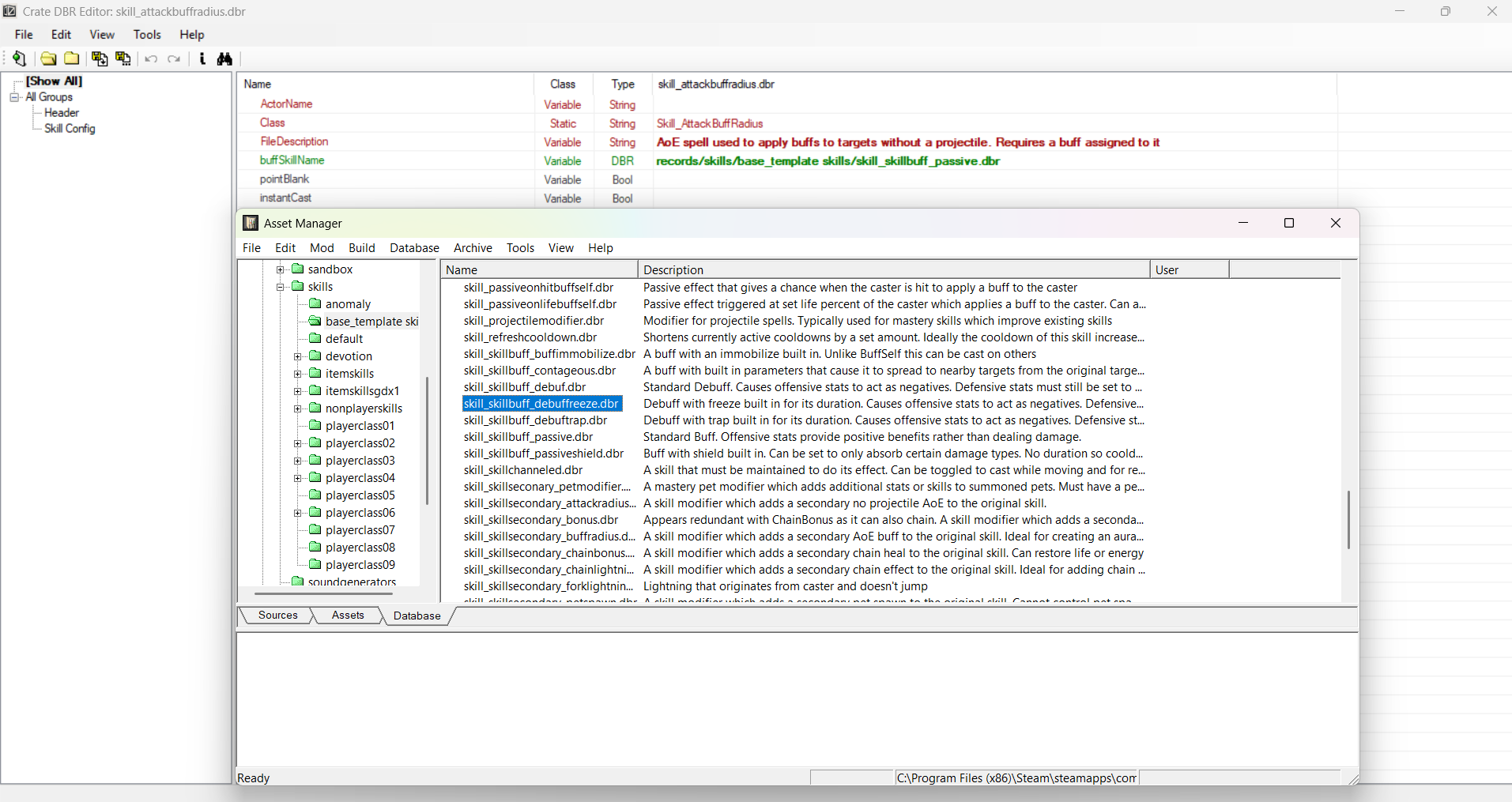Click the Save As icon with the ellipsis
The width and height of the screenshot is (1512, 802).
(x=123, y=58)
